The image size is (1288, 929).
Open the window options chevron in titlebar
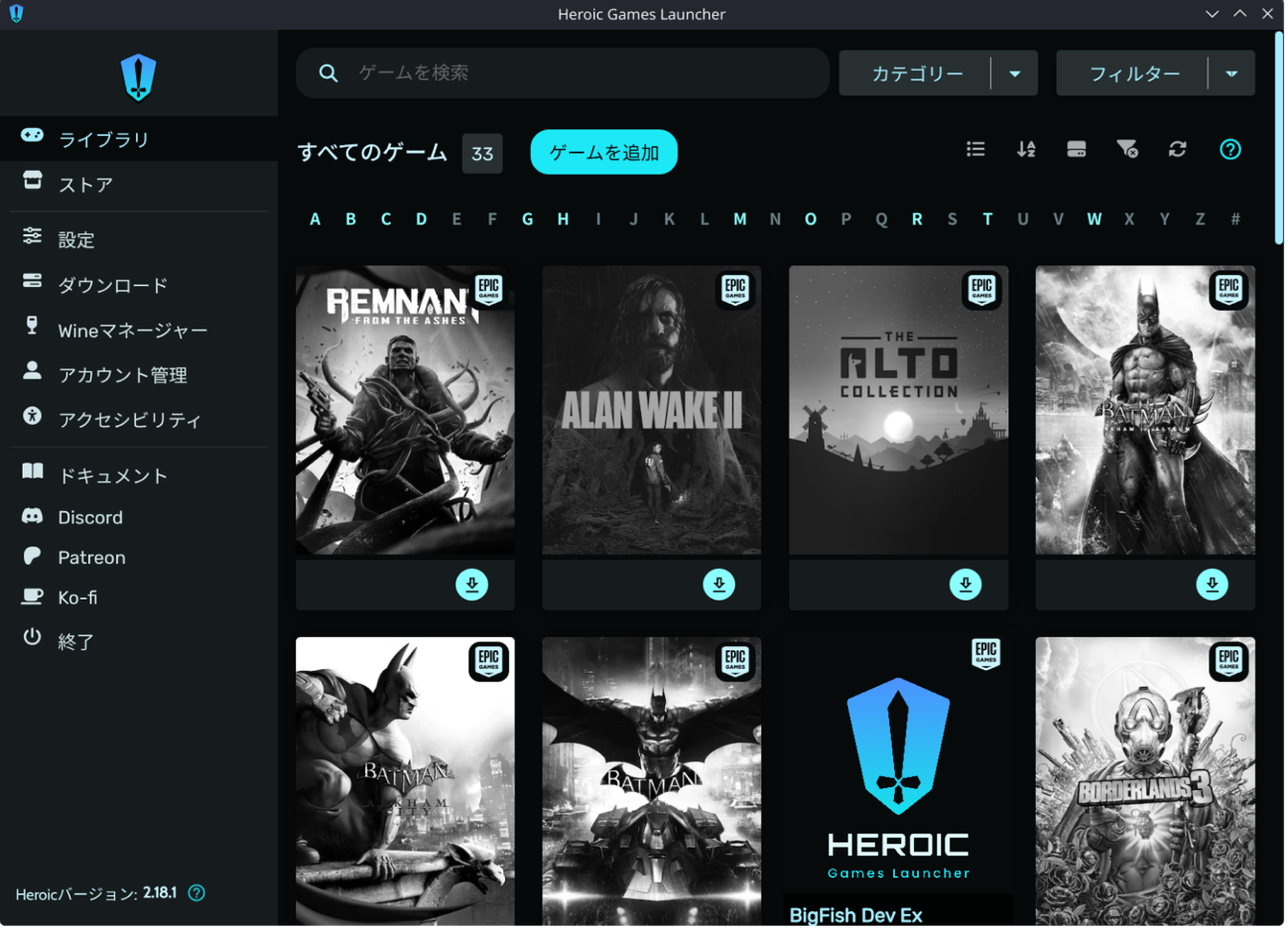(x=1212, y=13)
